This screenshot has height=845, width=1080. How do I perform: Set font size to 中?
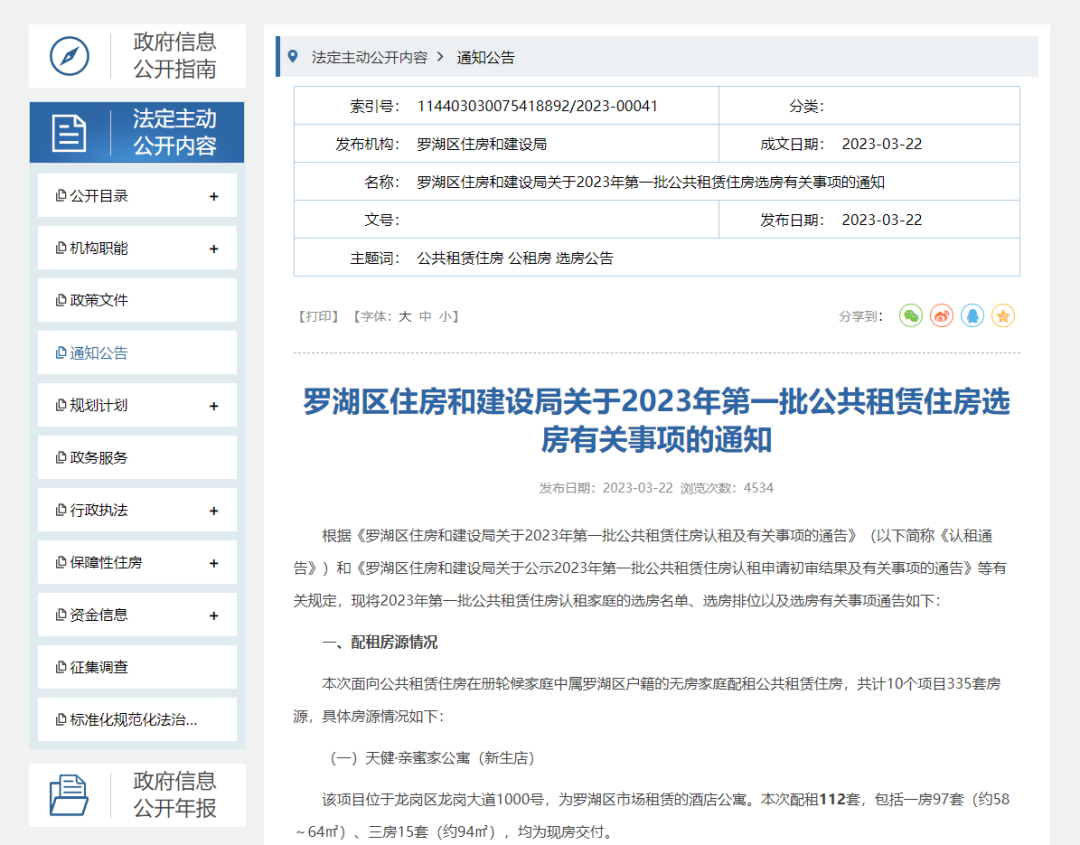pos(425,316)
